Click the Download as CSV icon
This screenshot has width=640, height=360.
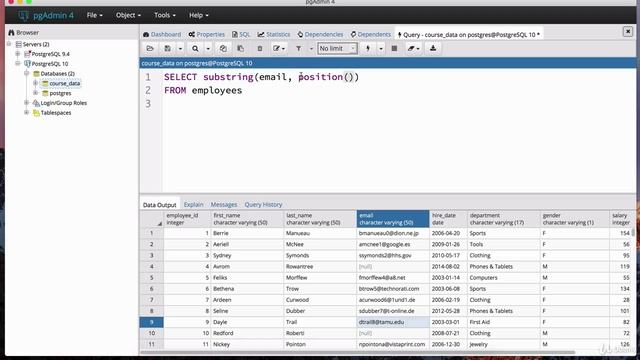point(433,49)
